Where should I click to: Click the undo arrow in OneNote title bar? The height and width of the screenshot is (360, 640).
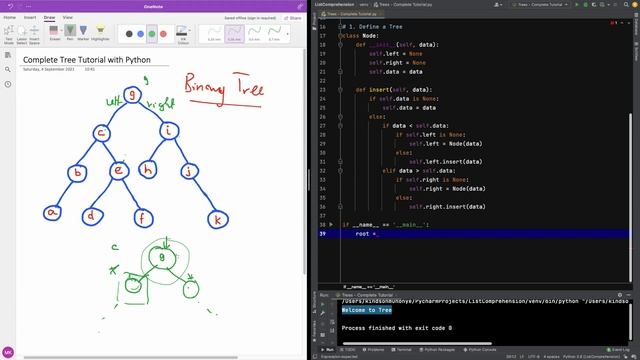11,6
